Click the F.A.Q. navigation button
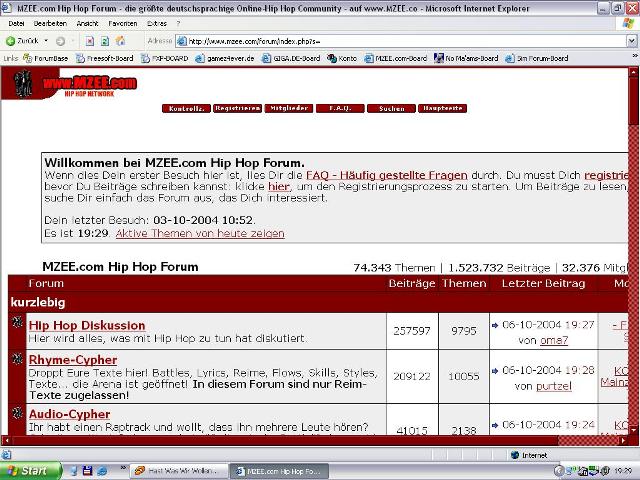 [x=340, y=108]
